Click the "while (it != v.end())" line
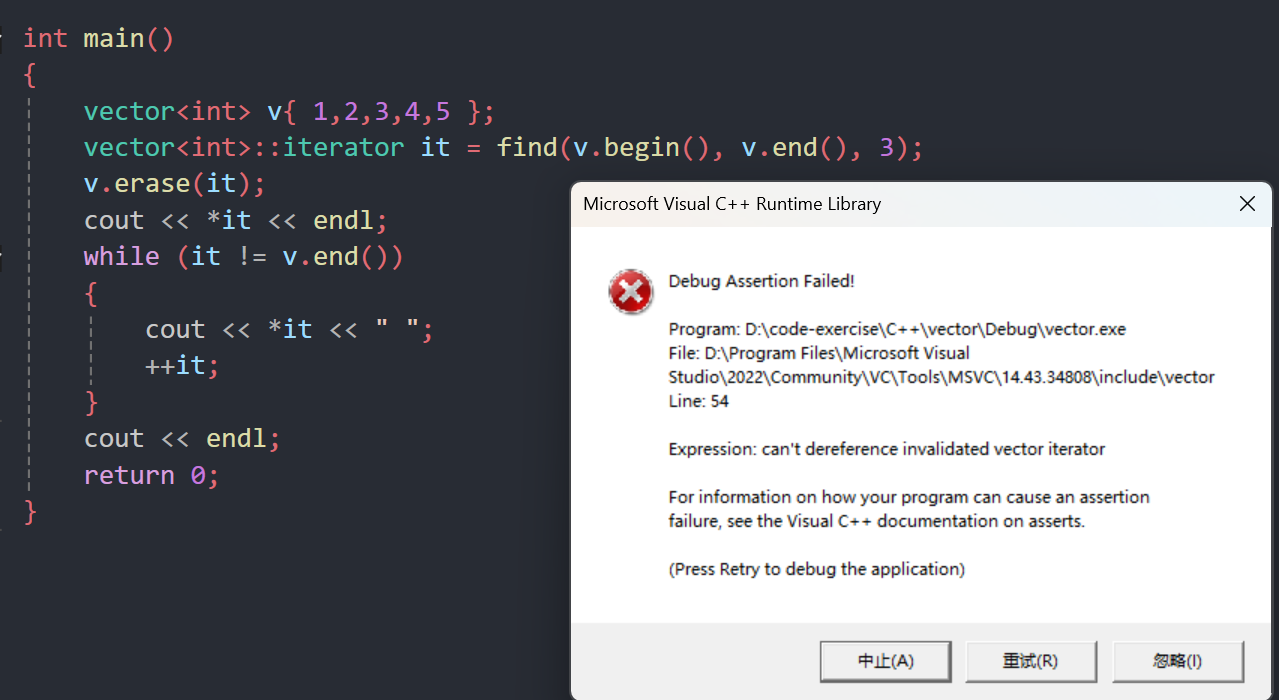The image size is (1279, 700). click(244, 257)
